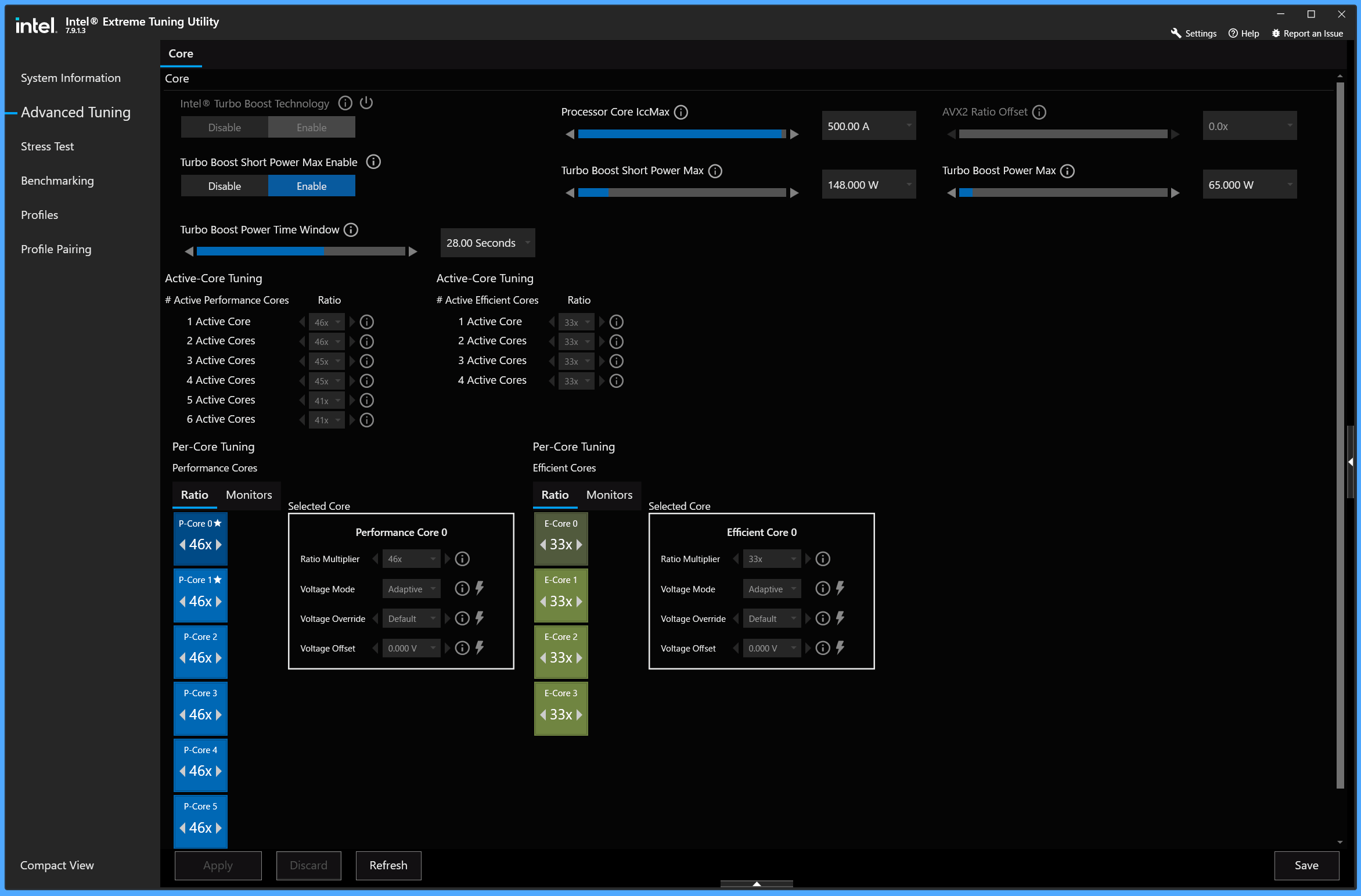Click the Apply button
Image resolution: width=1361 pixels, height=896 pixels.
(218, 865)
